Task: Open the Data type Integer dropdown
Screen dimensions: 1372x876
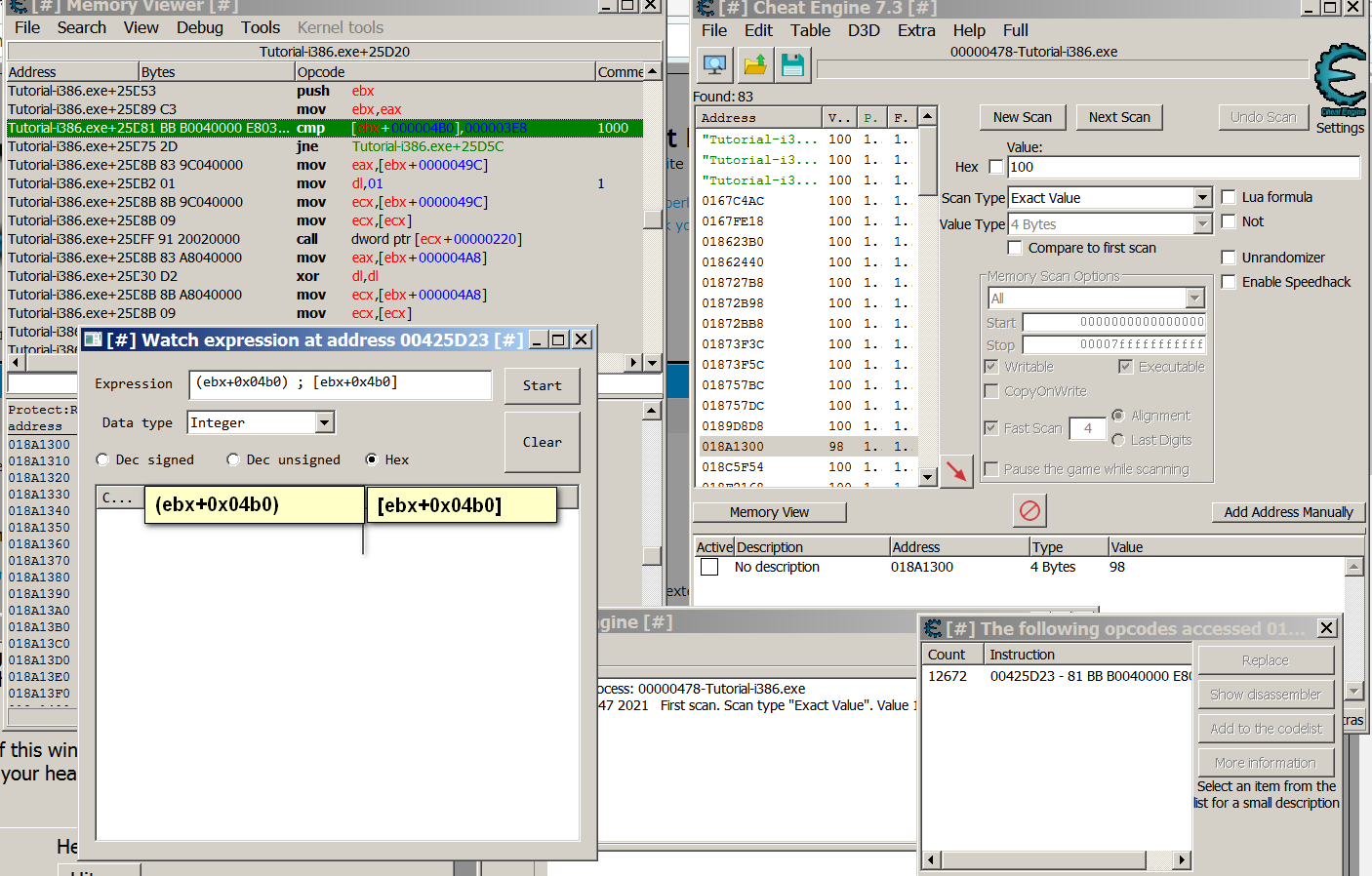Action: click(x=324, y=422)
